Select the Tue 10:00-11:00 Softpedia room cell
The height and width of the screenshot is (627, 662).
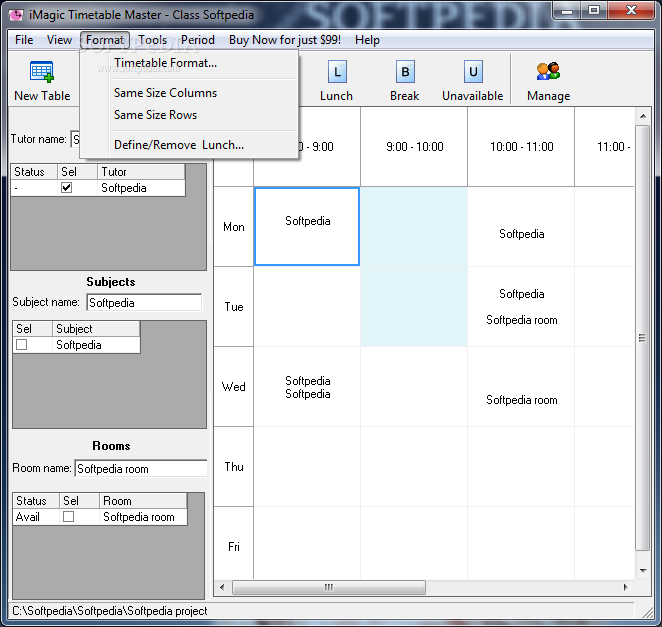pyautogui.click(x=521, y=307)
